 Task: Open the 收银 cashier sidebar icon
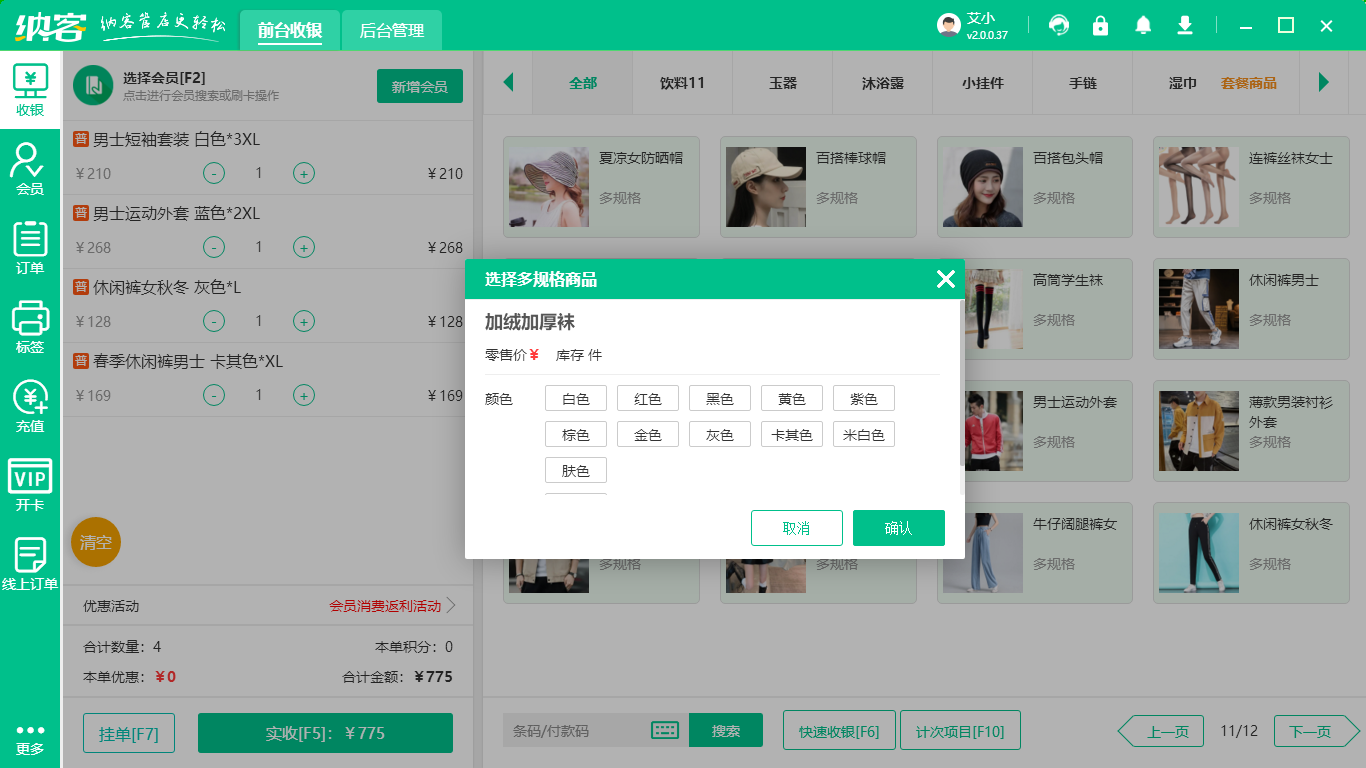(30, 90)
